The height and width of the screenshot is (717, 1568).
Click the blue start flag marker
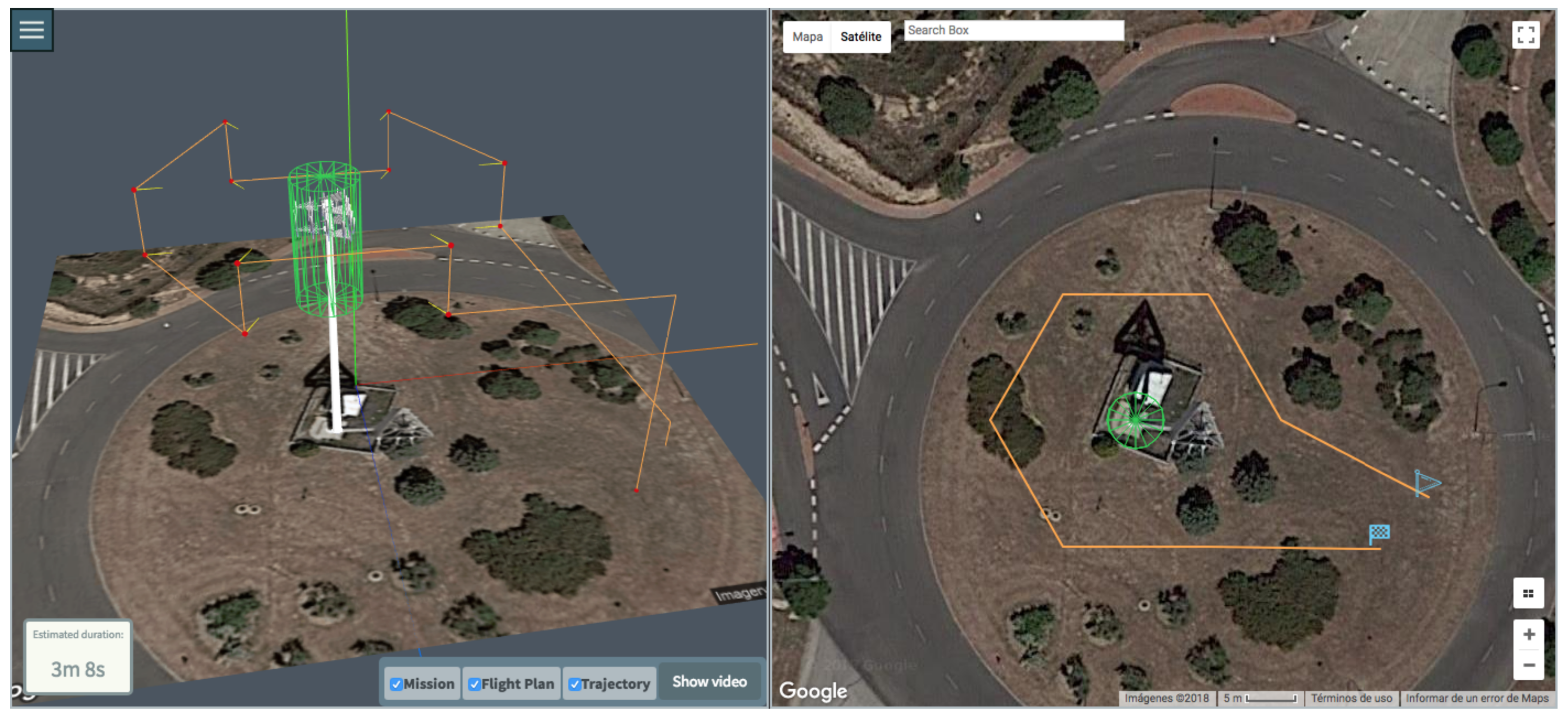point(1425,483)
